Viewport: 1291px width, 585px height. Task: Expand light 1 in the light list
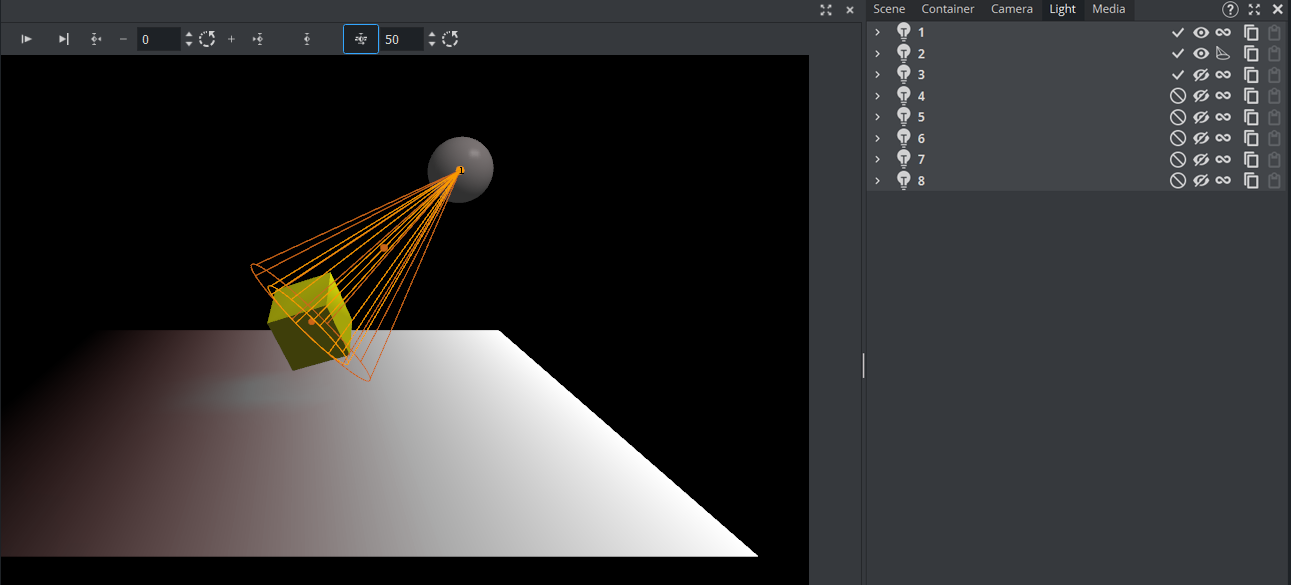point(877,31)
